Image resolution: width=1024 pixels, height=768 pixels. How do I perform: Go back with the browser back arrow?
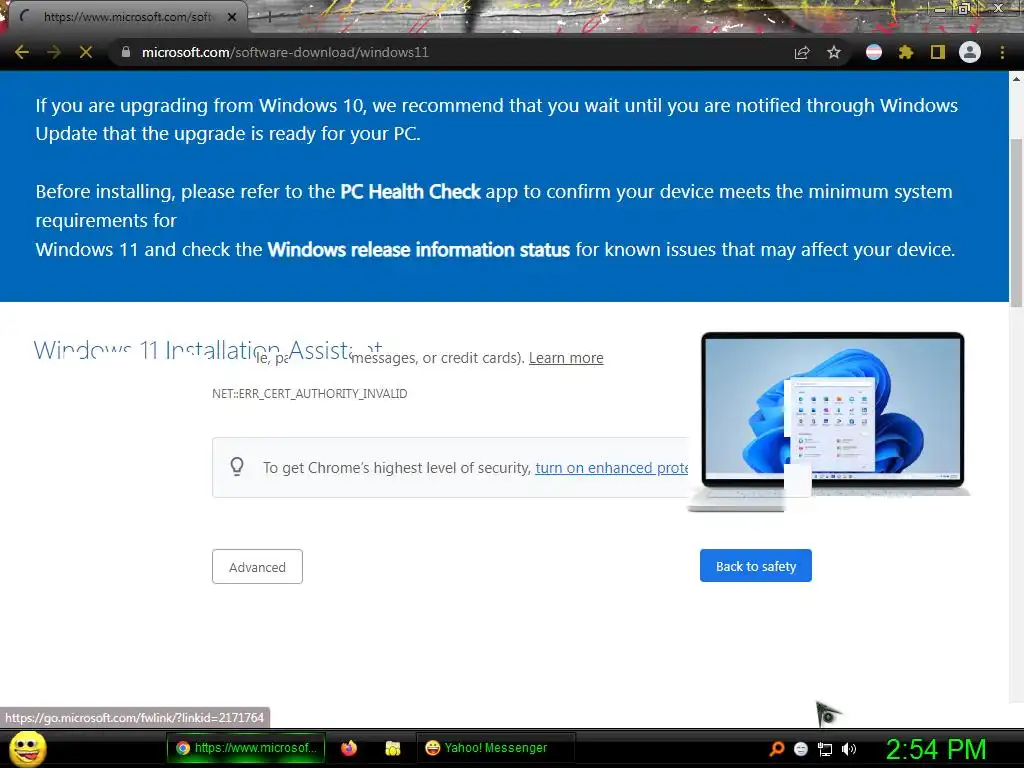tap(22, 52)
